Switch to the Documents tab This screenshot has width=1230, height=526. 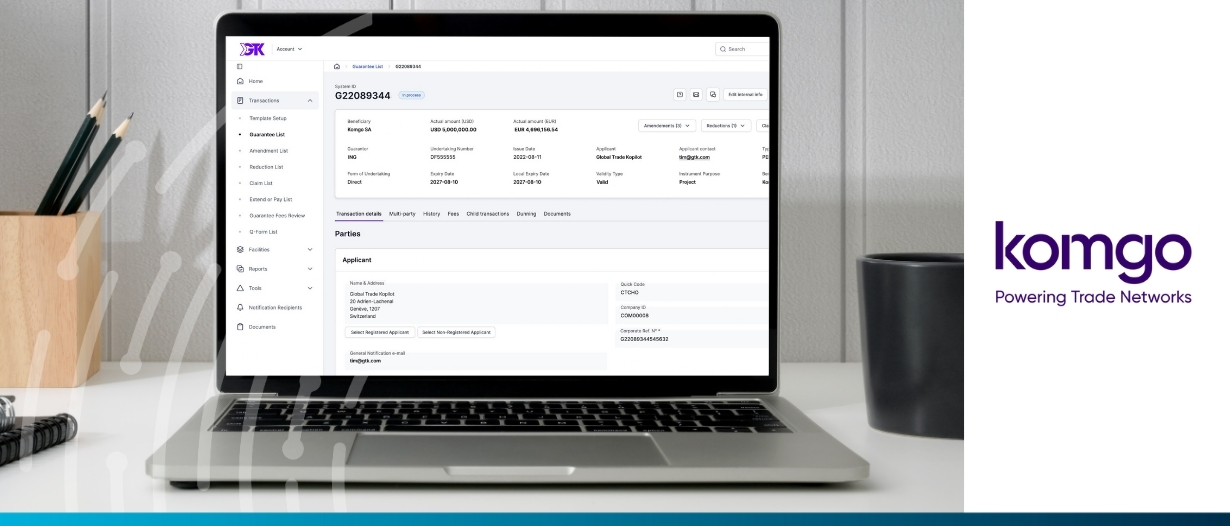557,213
